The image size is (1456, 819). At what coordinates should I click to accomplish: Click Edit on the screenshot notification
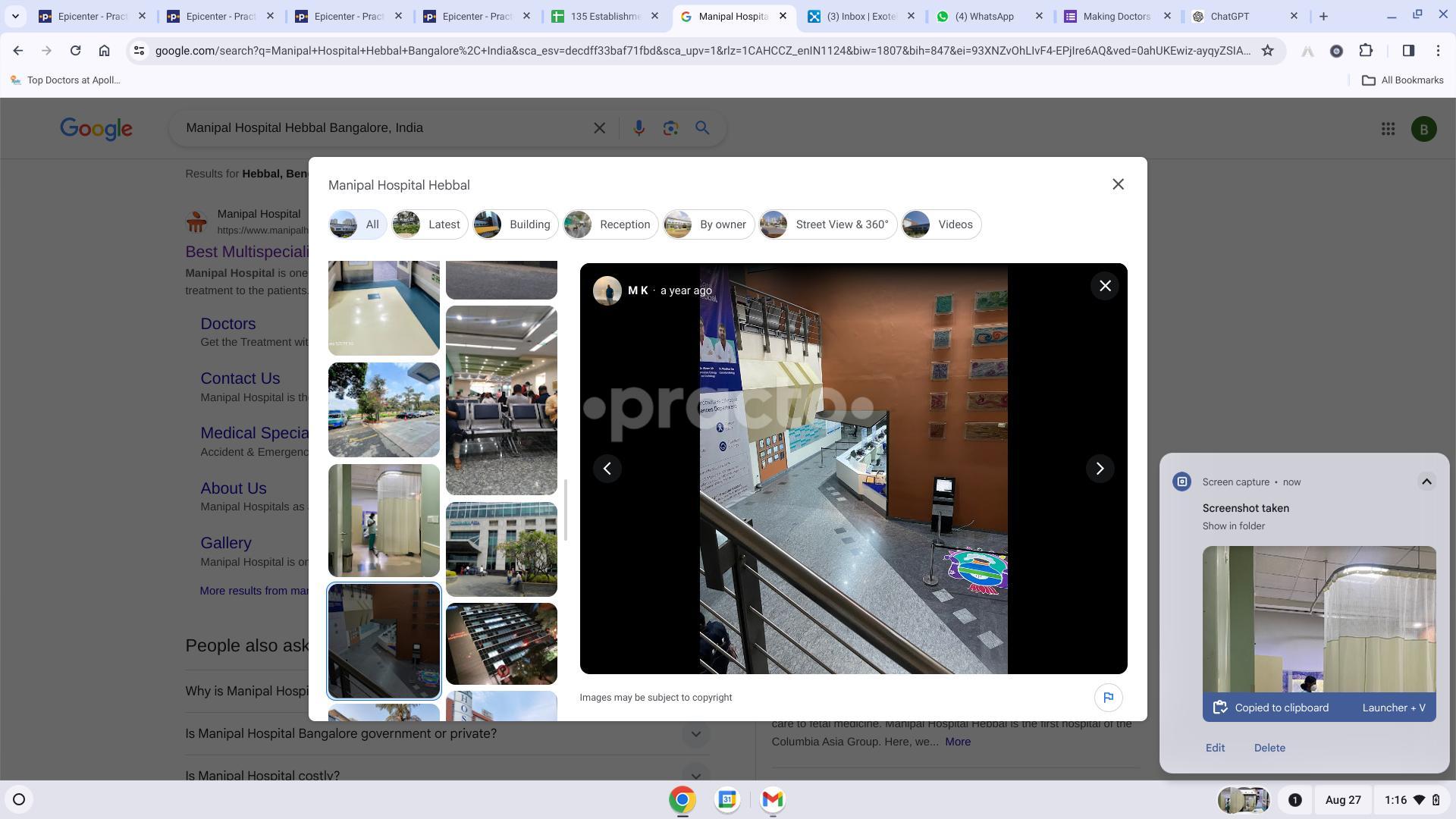1215,748
